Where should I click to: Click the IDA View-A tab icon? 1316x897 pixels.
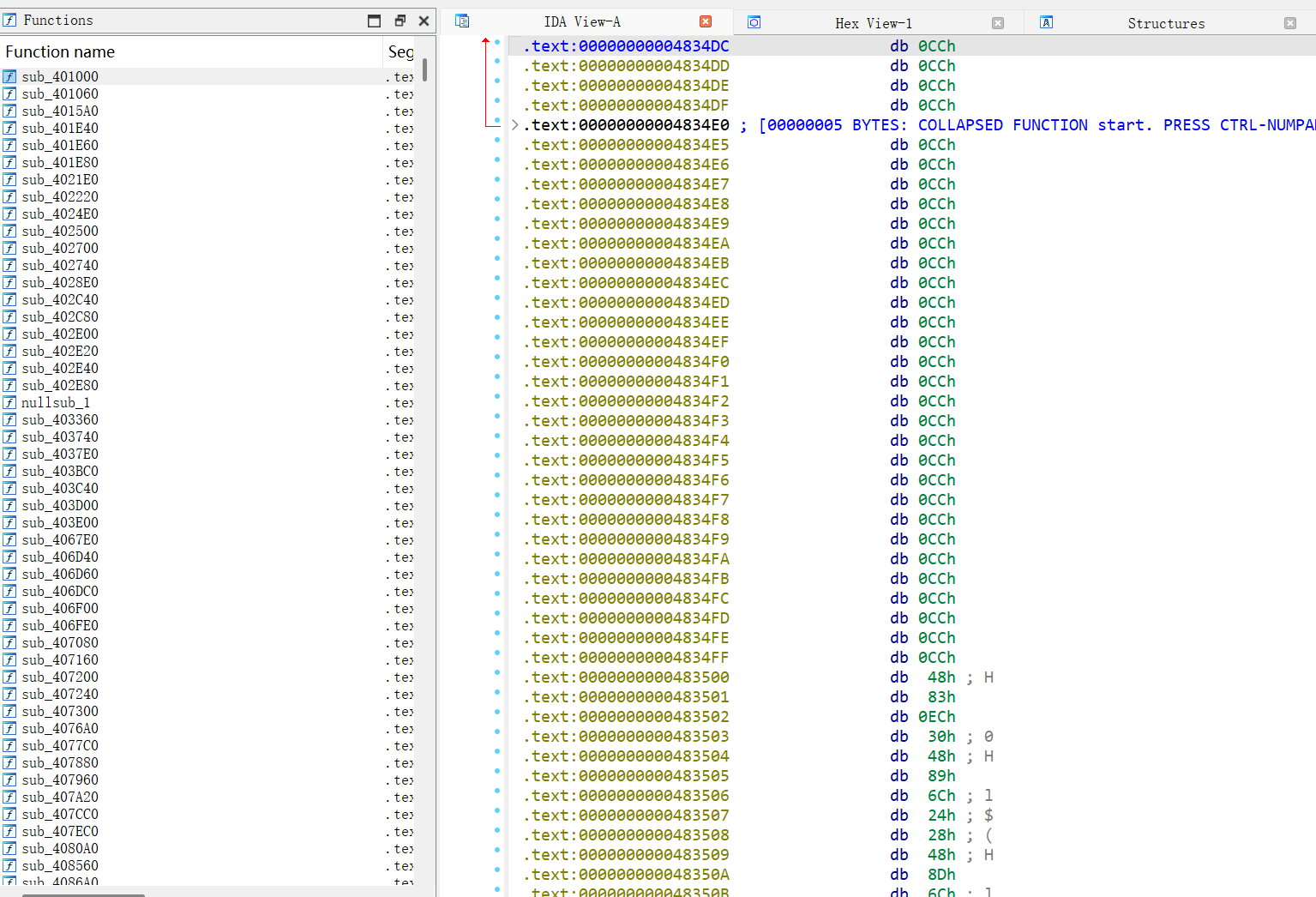click(462, 21)
